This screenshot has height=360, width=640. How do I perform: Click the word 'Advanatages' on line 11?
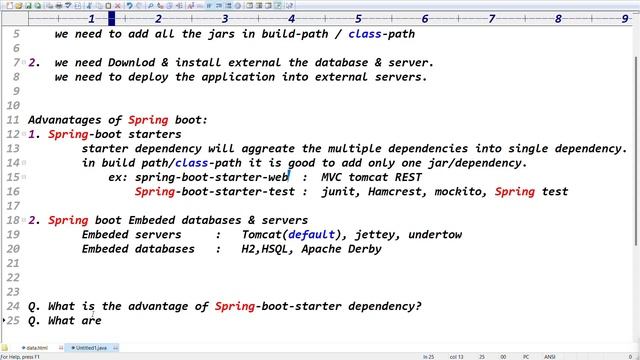64,120
